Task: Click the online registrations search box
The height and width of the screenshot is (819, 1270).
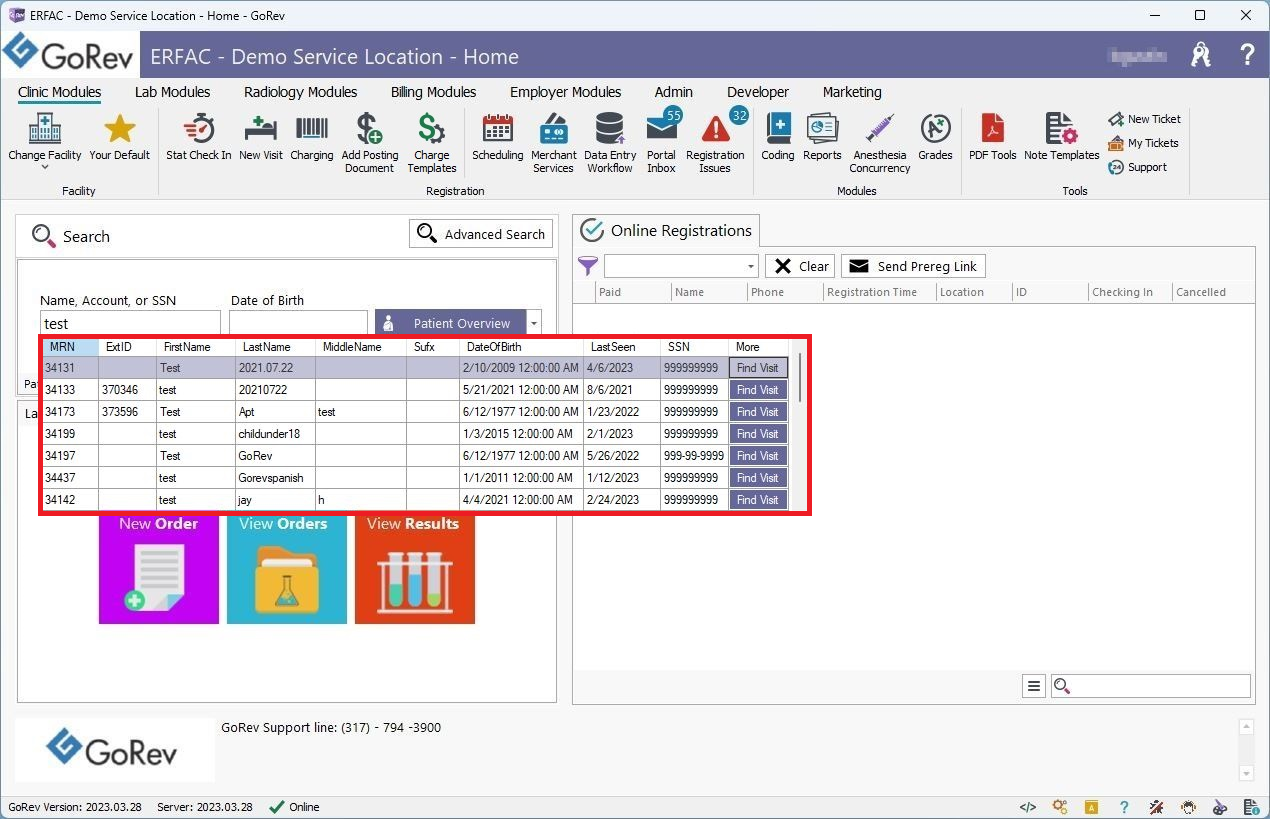Action: pyautogui.click(x=1151, y=686)
